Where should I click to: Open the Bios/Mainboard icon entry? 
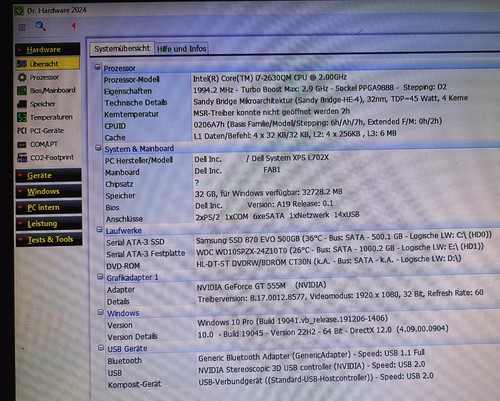click(22, 90)
